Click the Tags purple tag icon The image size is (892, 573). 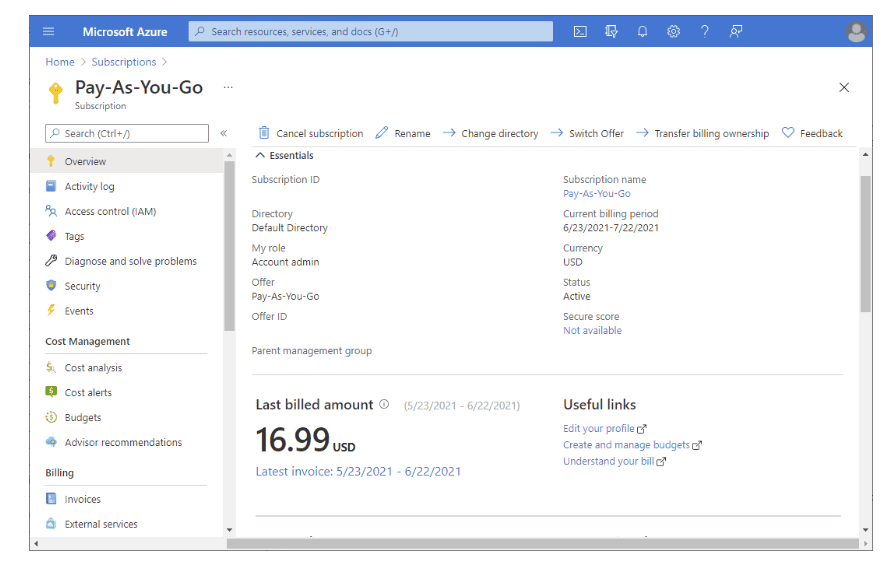coord(51,236)
